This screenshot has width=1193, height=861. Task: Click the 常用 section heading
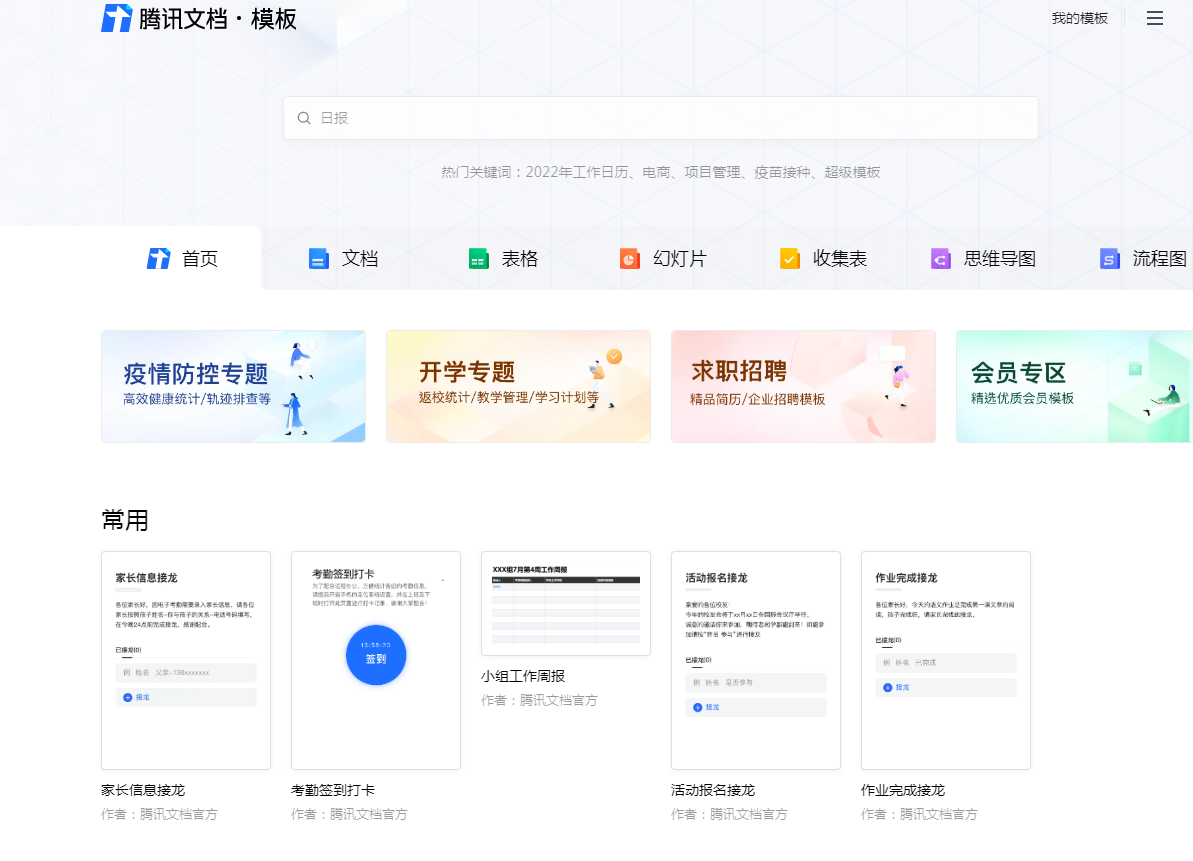(x=125, y=520)
